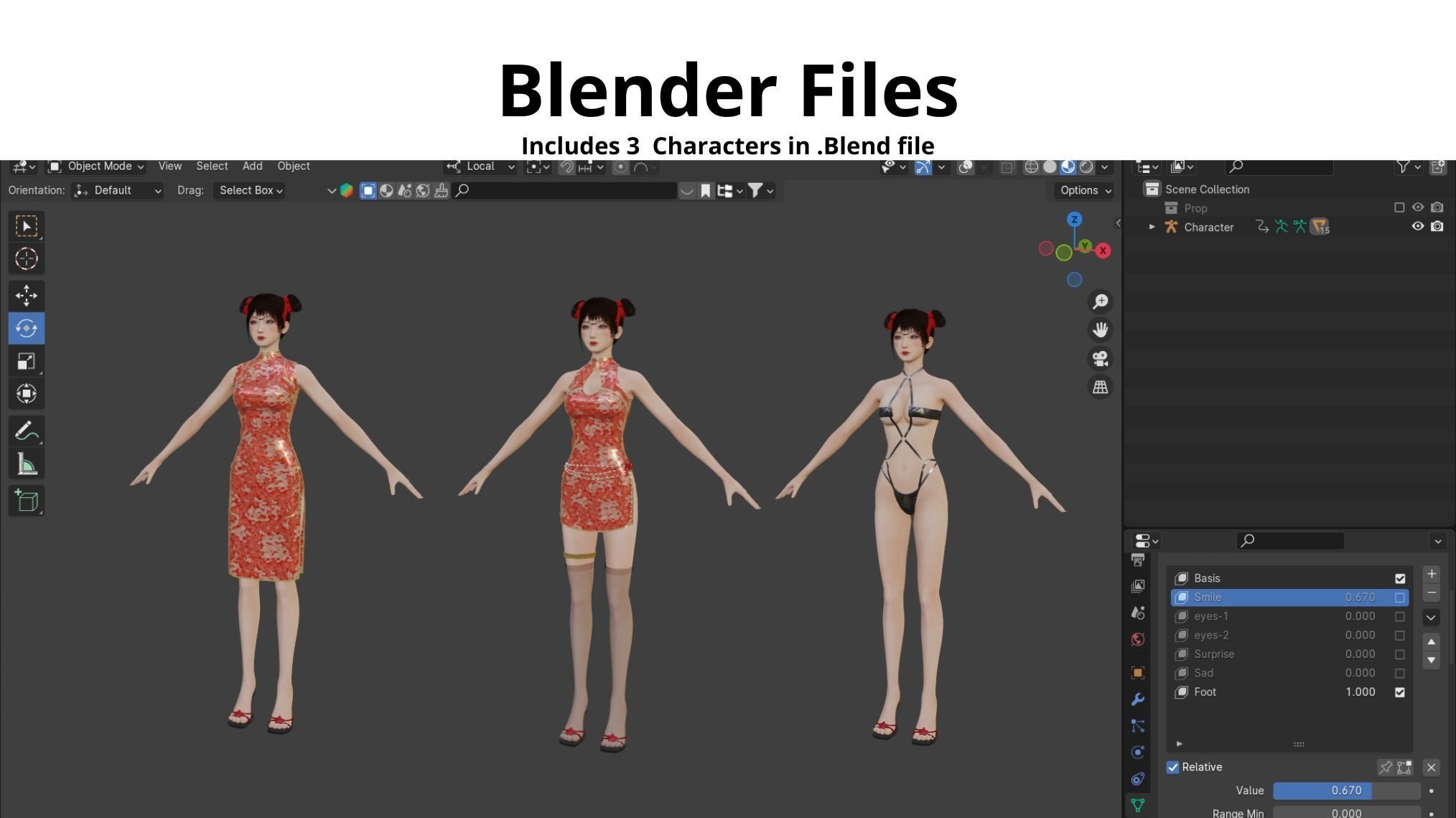Select the Move tool
The width and height of the screenshot is (1456, 818).
click(27, 296)
